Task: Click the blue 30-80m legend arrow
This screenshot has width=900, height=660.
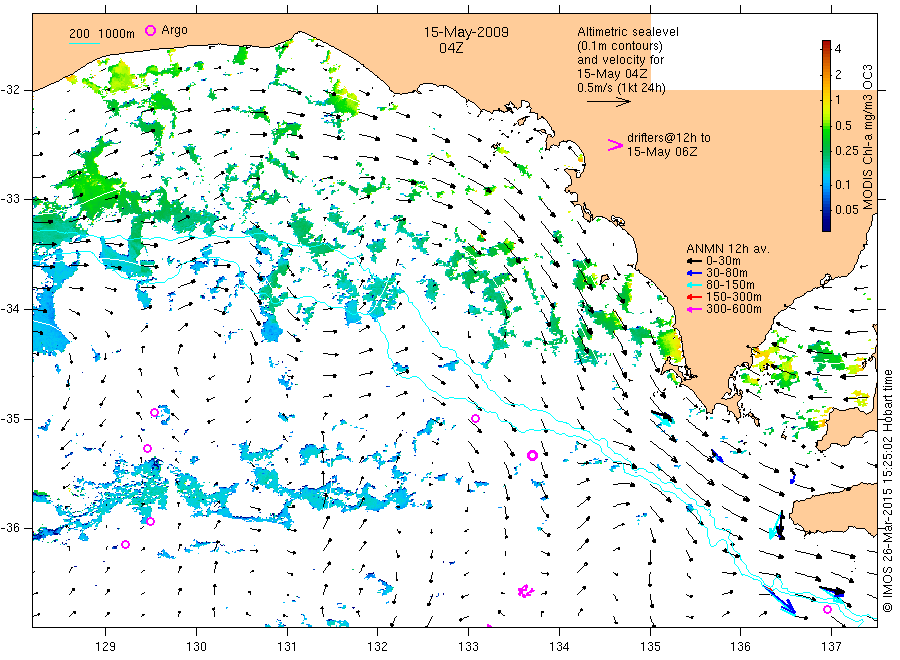Action: point(694,273)
